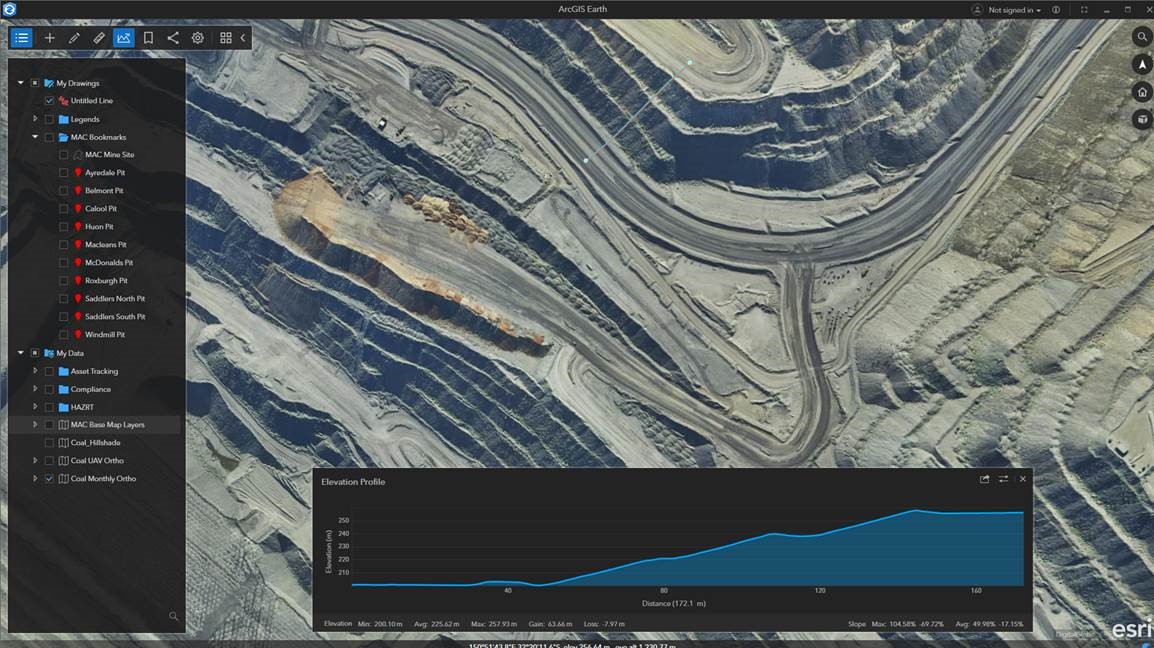Screen dimensions: 1154x648
Task: Click the Ayredale Pit red pin icon
Action: 77,172
